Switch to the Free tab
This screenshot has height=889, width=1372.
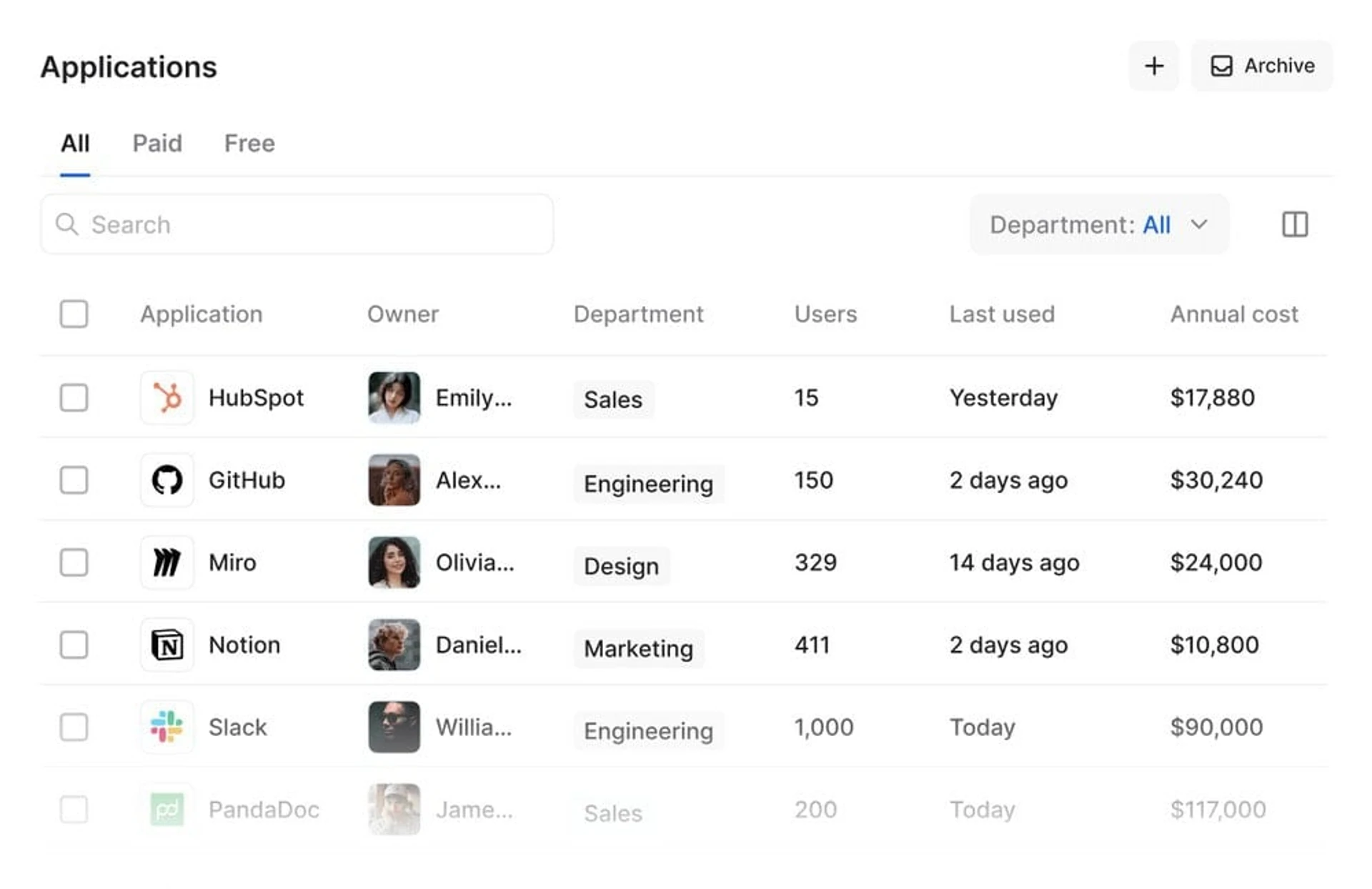pyautogui.click(x=249, y=144)
